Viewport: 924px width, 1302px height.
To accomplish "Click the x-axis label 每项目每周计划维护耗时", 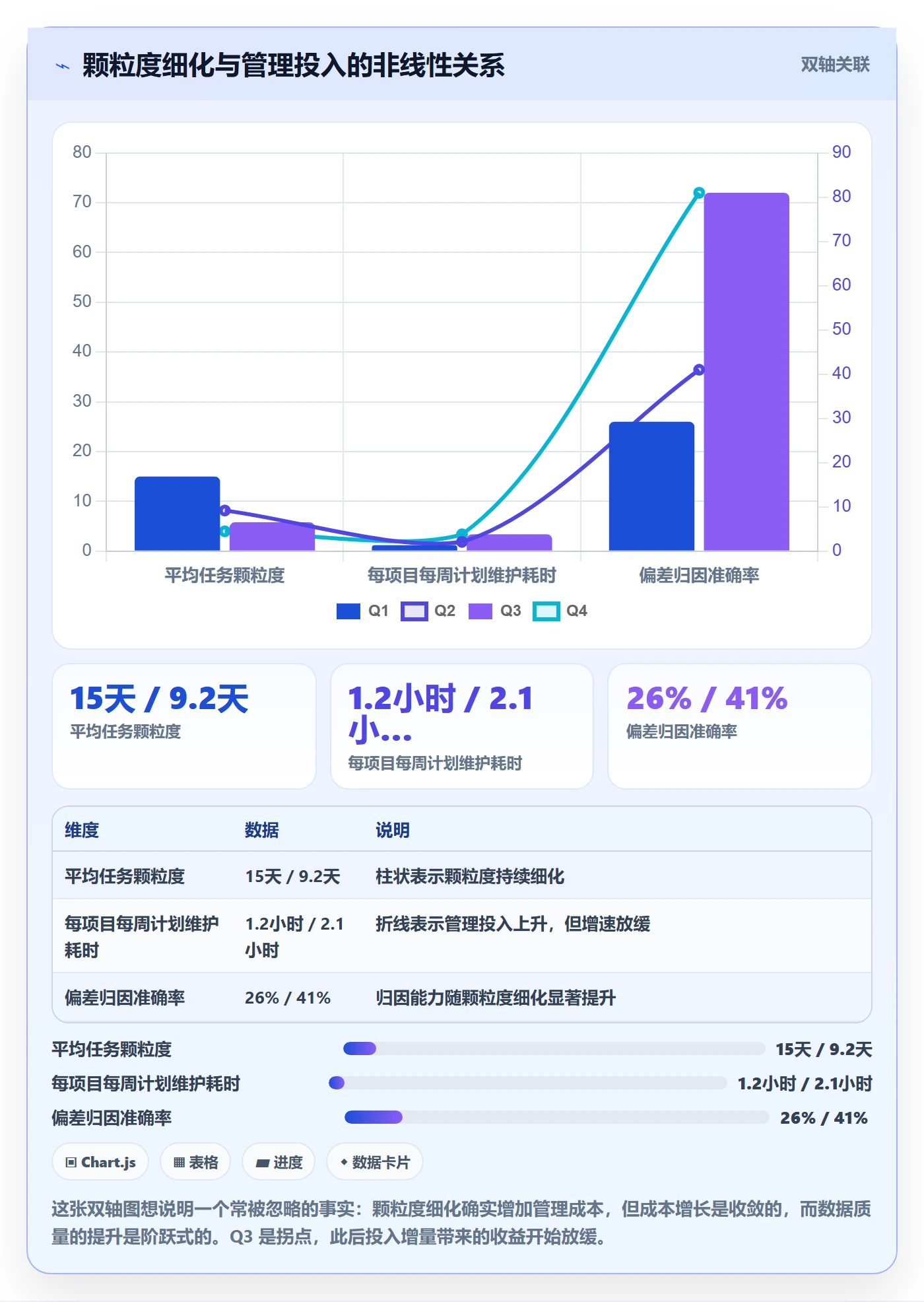I will (x=462, y=575).
